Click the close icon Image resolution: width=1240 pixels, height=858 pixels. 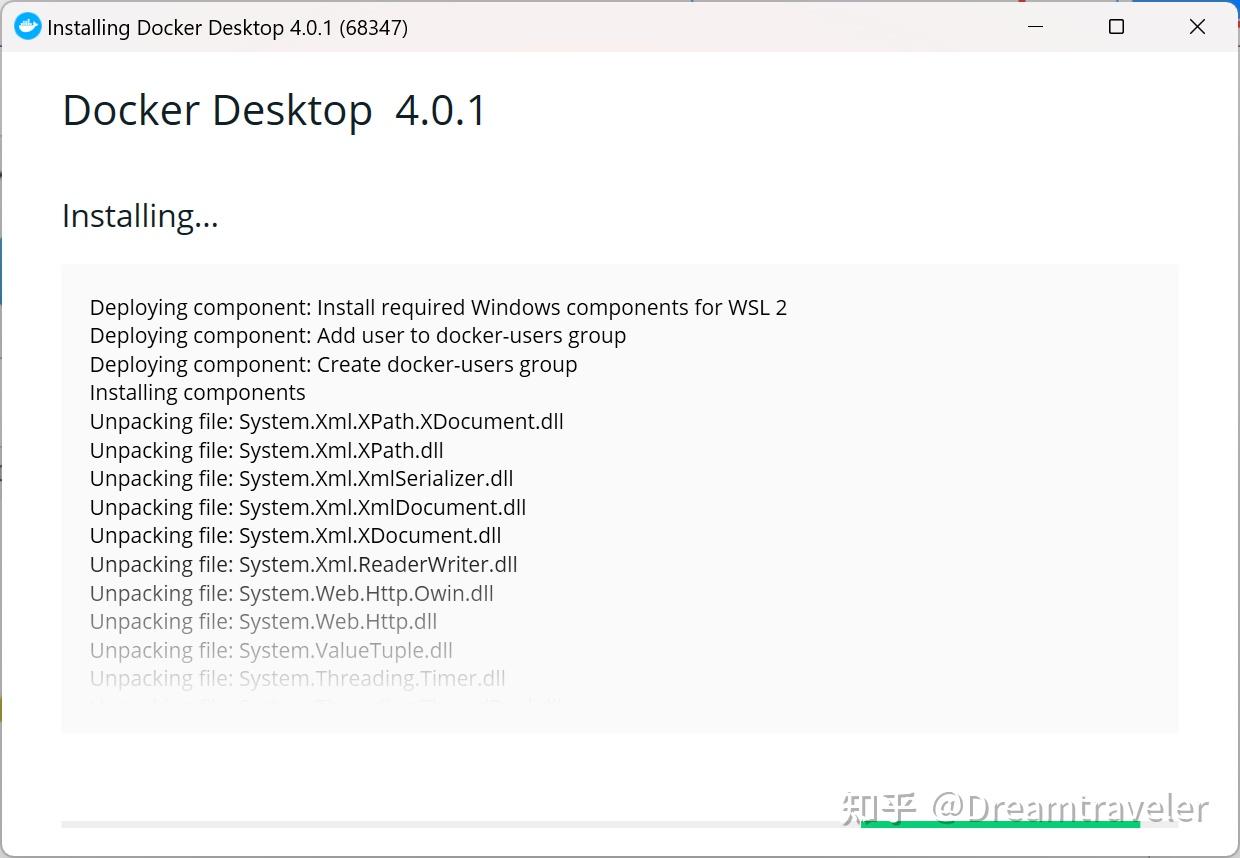pyautogui.click(x=1197, y=27)
